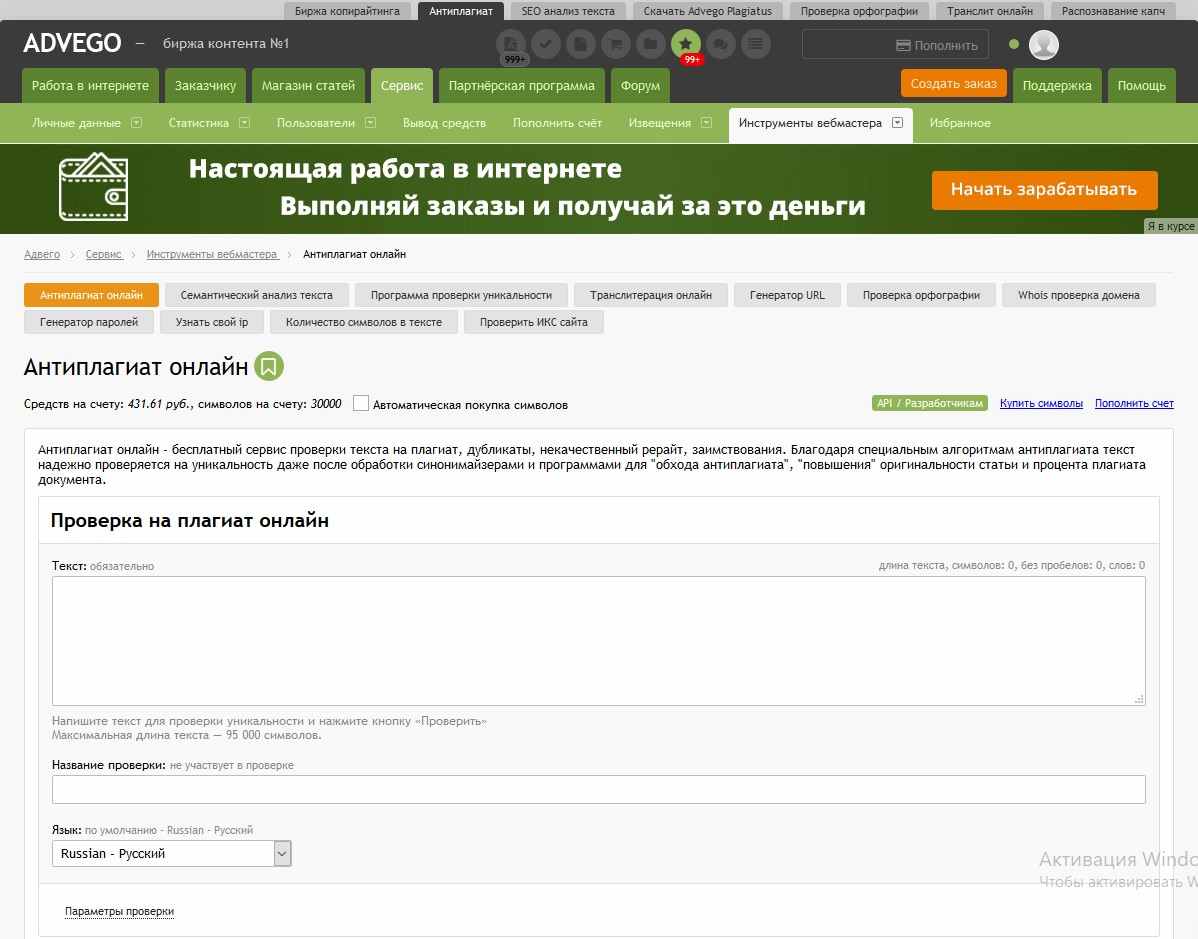Click the wallet icon in banner
This screenshot has width=1198, height=939.
click(x=93, y=187)
